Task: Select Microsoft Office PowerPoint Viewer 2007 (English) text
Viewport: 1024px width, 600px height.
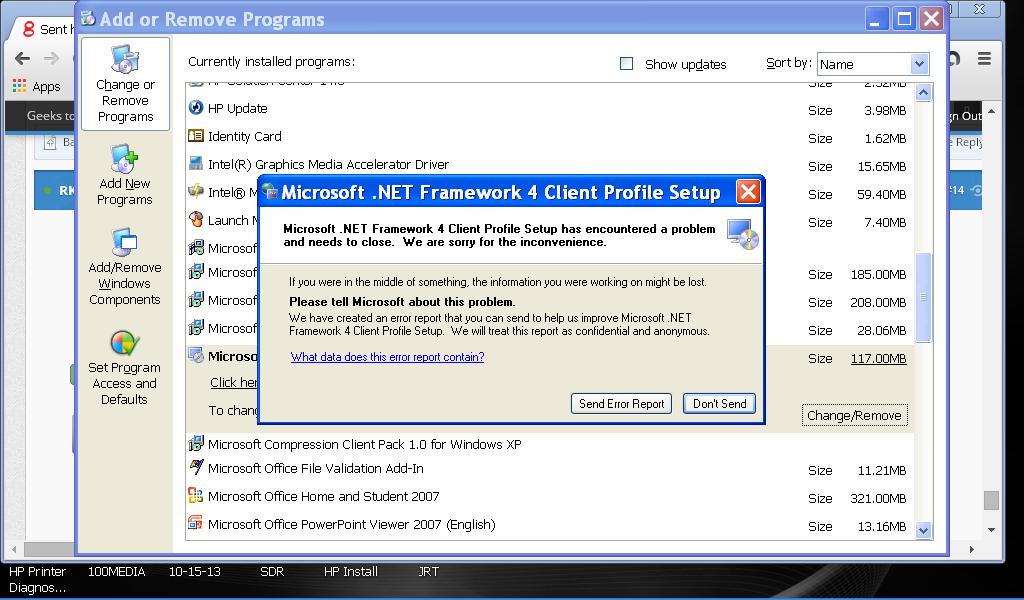Action: [351, 525]
